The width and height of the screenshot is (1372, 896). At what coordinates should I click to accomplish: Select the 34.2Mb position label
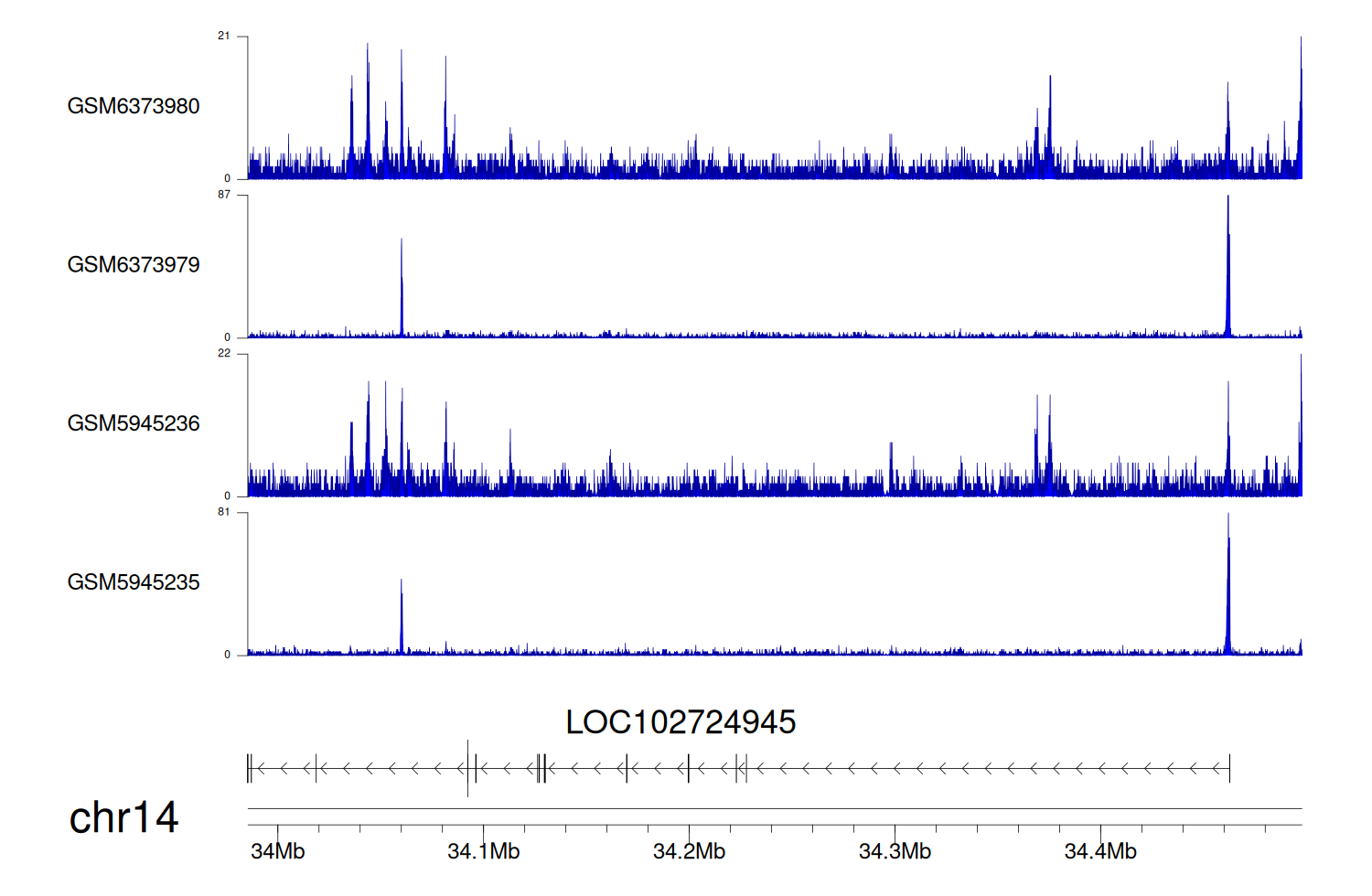[689, 851]
